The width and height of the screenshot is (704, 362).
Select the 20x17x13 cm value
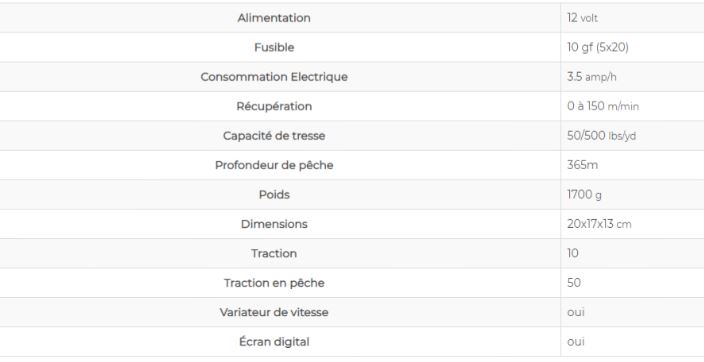[x=599, y=224]
